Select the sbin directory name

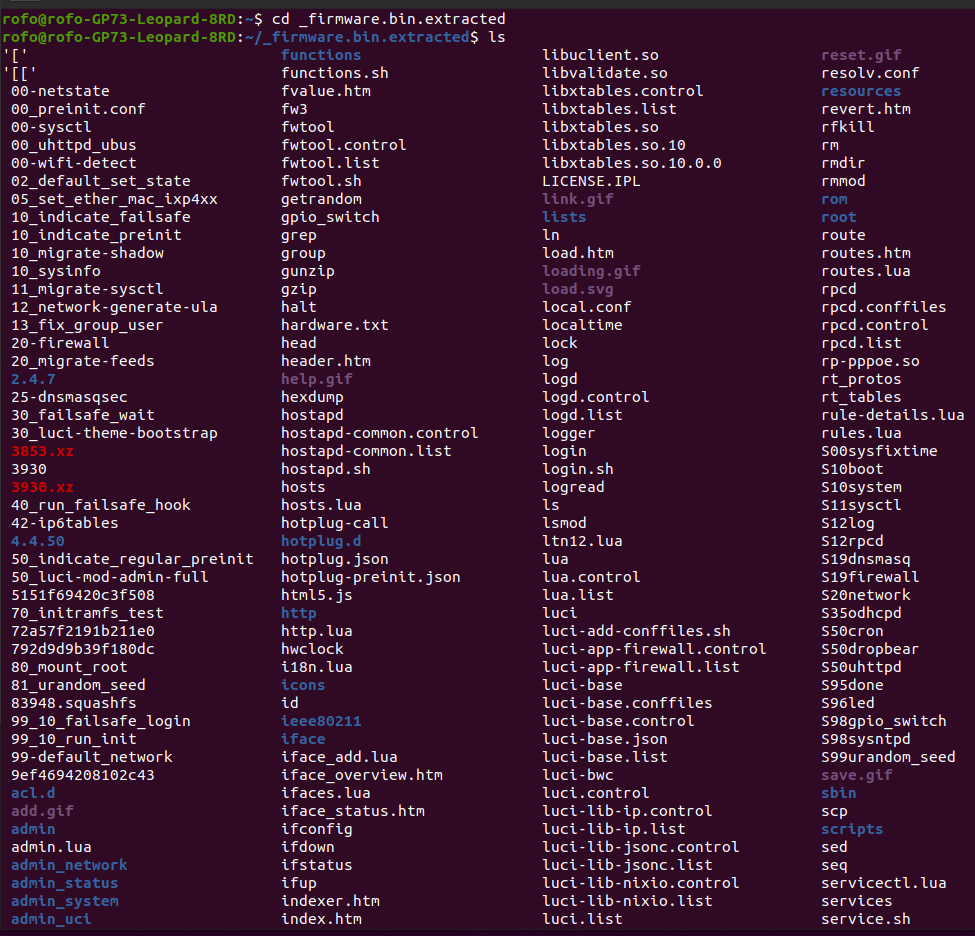click(839, 793)
